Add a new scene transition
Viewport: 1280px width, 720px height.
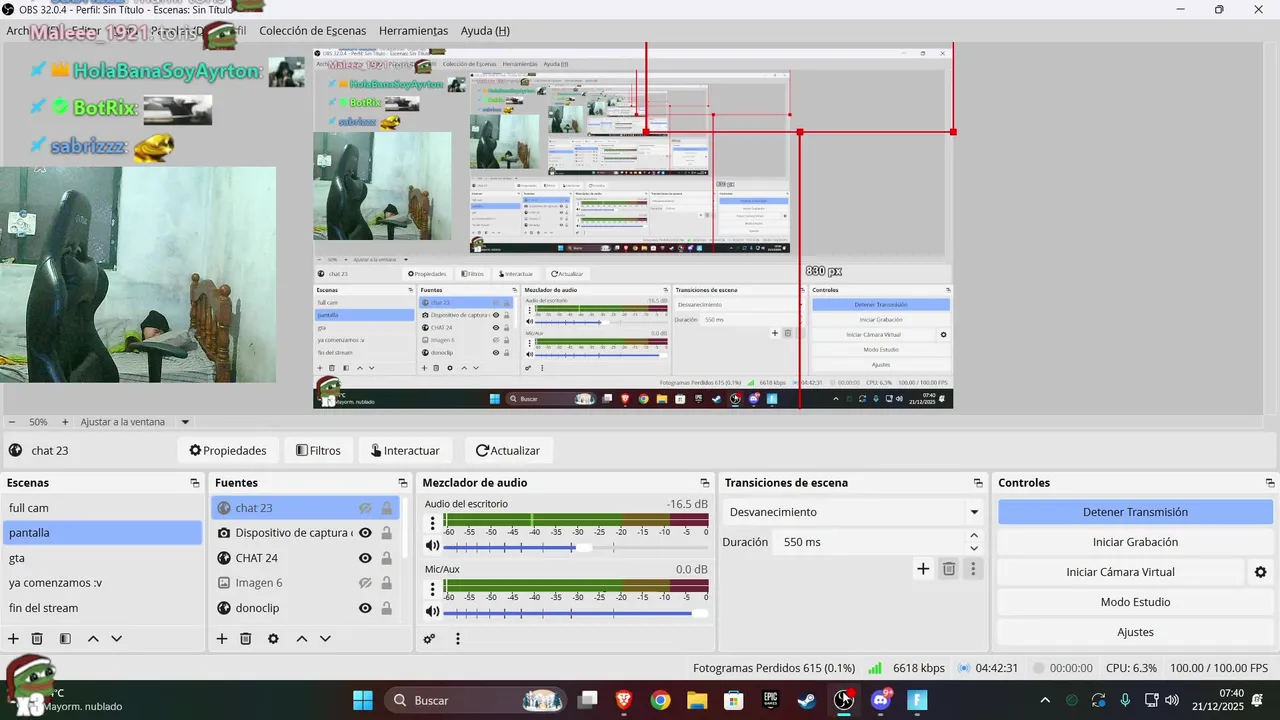[923, 569]
